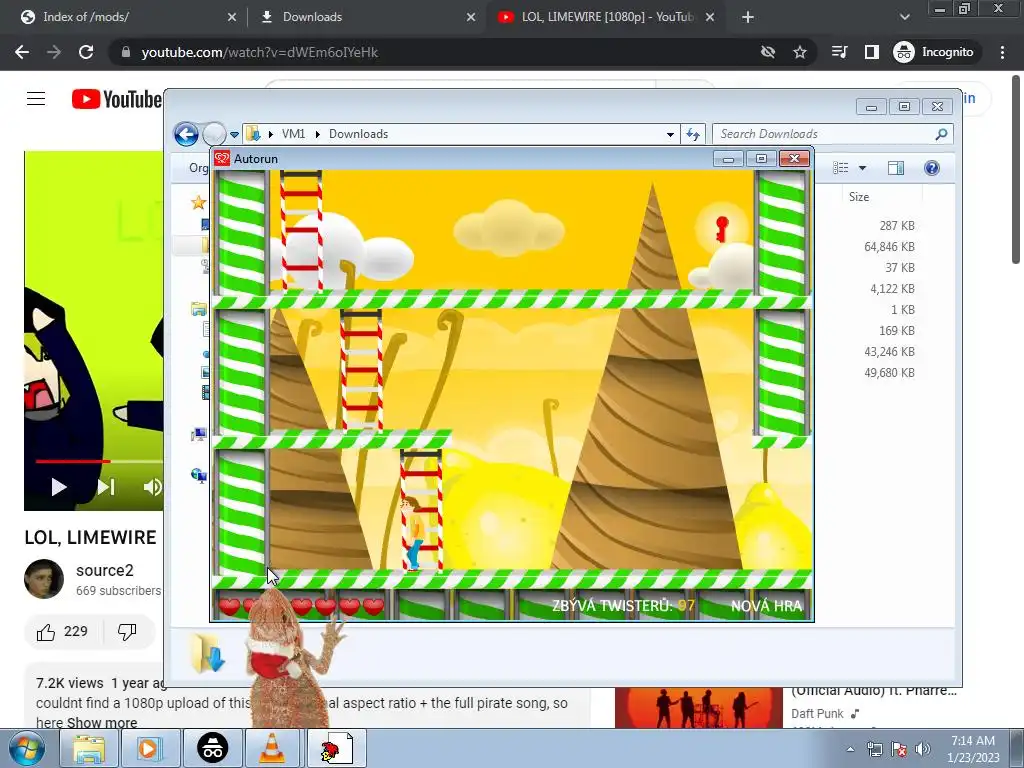The image size is (1024, 768).
Task: Click Chrome's back navigation arrow
Action: click(x=22, y=52)
